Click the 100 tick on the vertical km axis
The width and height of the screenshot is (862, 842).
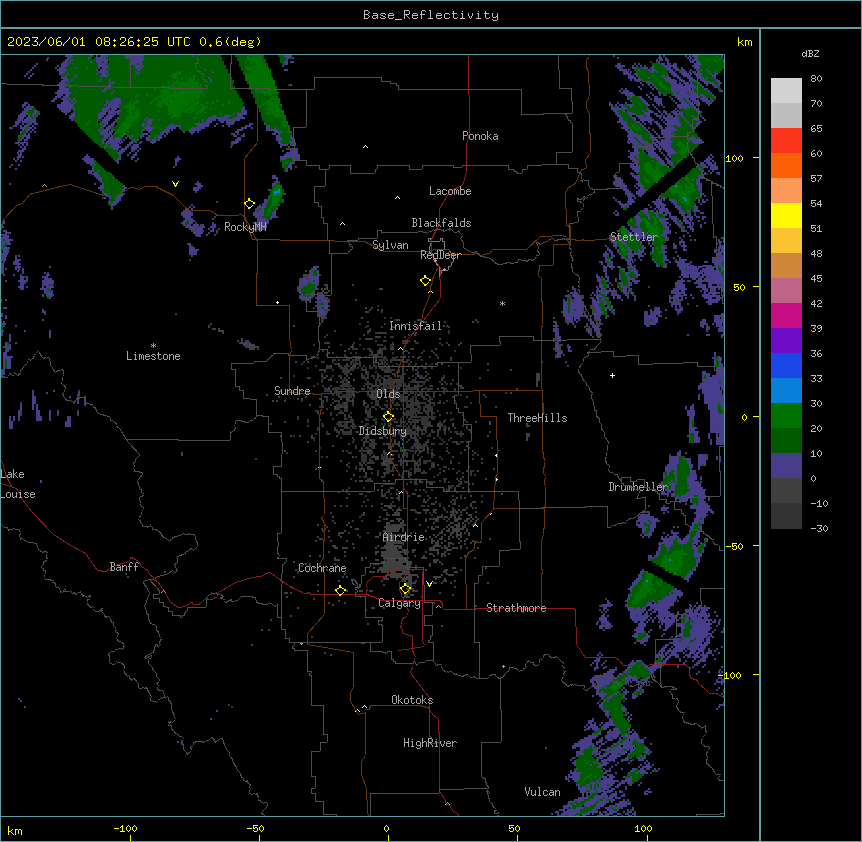click(734, 159)
